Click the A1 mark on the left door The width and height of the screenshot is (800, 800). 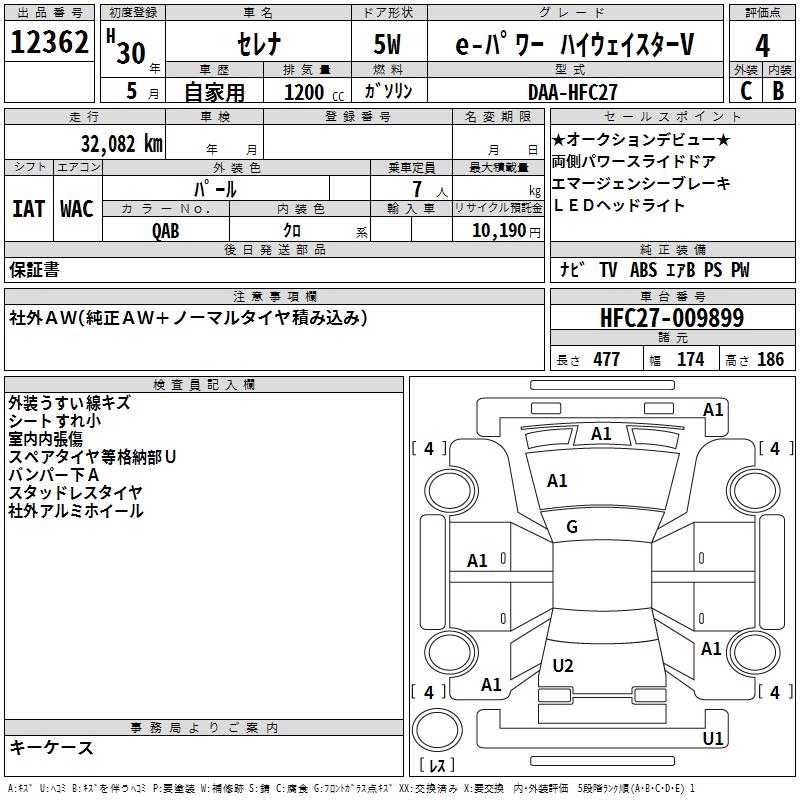(478, 561)
